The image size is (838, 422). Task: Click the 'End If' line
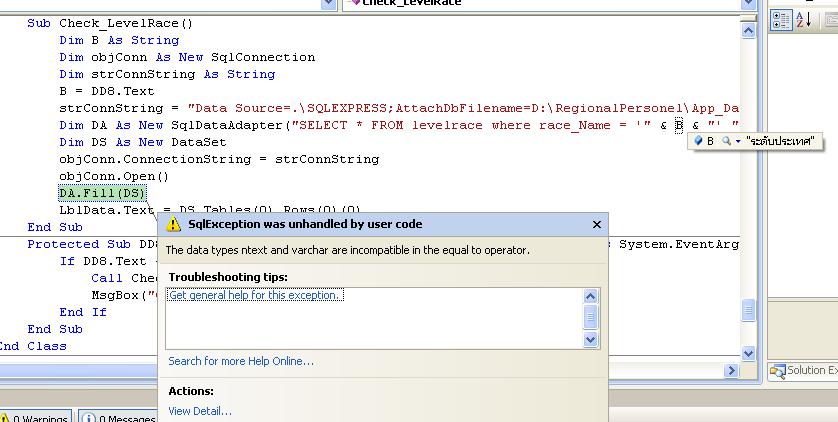[x=83, y=312]
